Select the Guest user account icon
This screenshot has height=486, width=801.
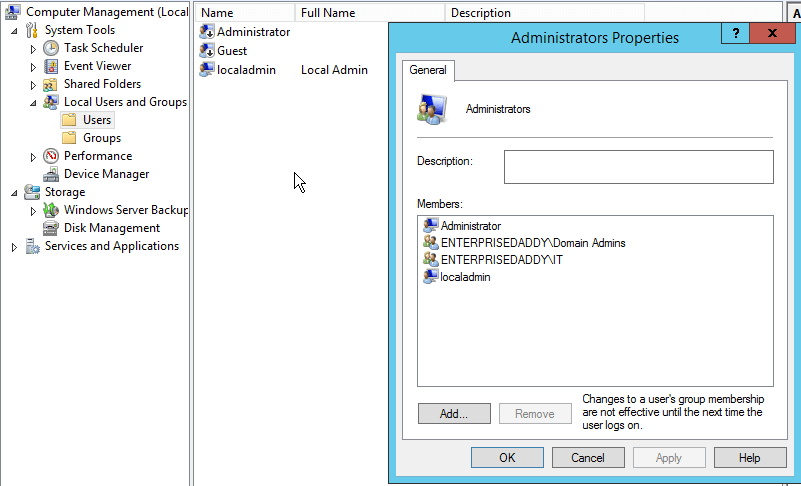click(207, 51)
